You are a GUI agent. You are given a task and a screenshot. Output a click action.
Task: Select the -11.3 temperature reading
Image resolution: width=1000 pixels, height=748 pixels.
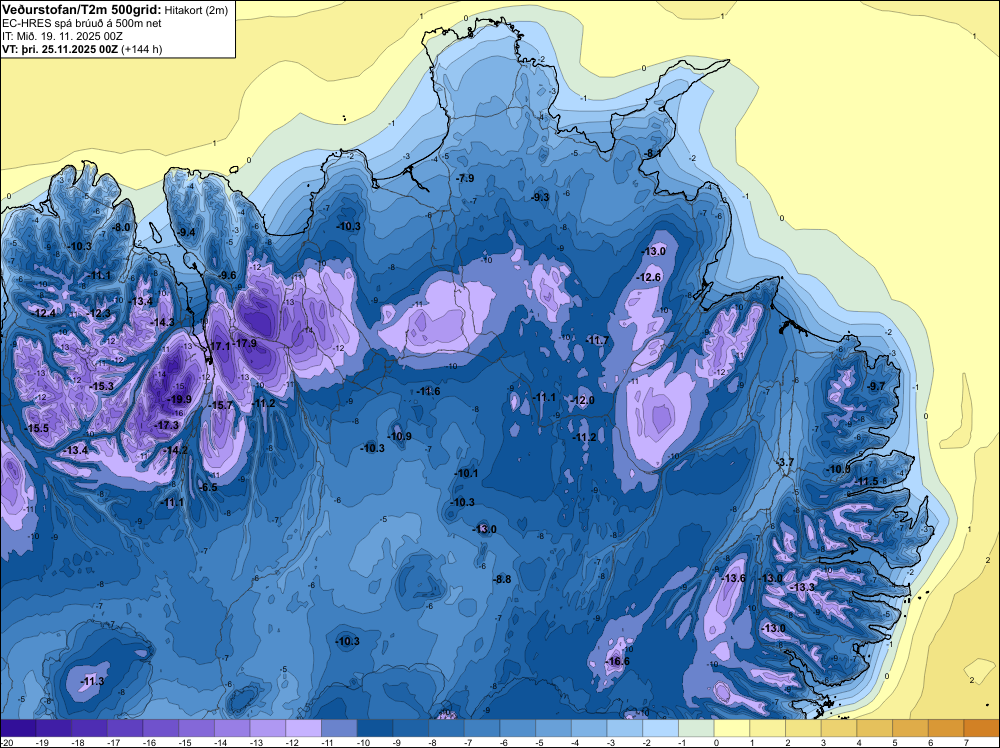coord(92,682)
